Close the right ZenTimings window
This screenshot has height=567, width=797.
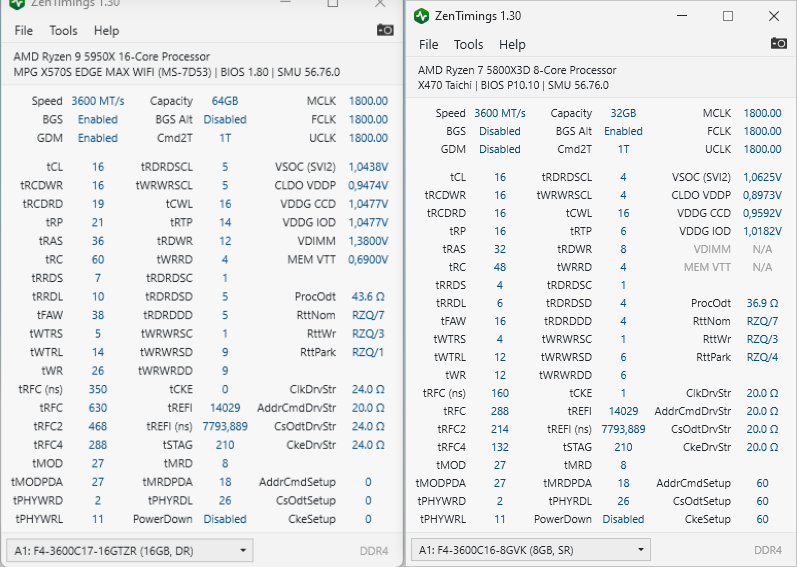[x=774, y=16]
